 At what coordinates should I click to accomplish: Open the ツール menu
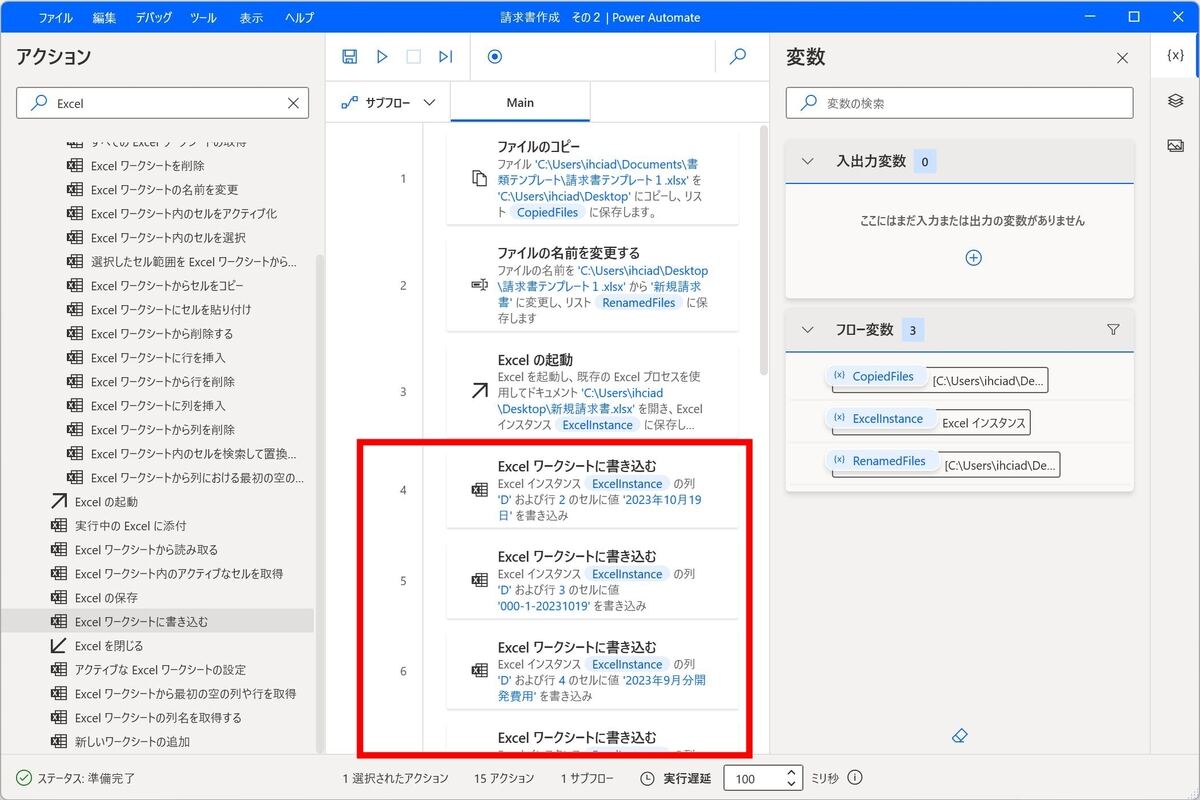coord(203,17)
